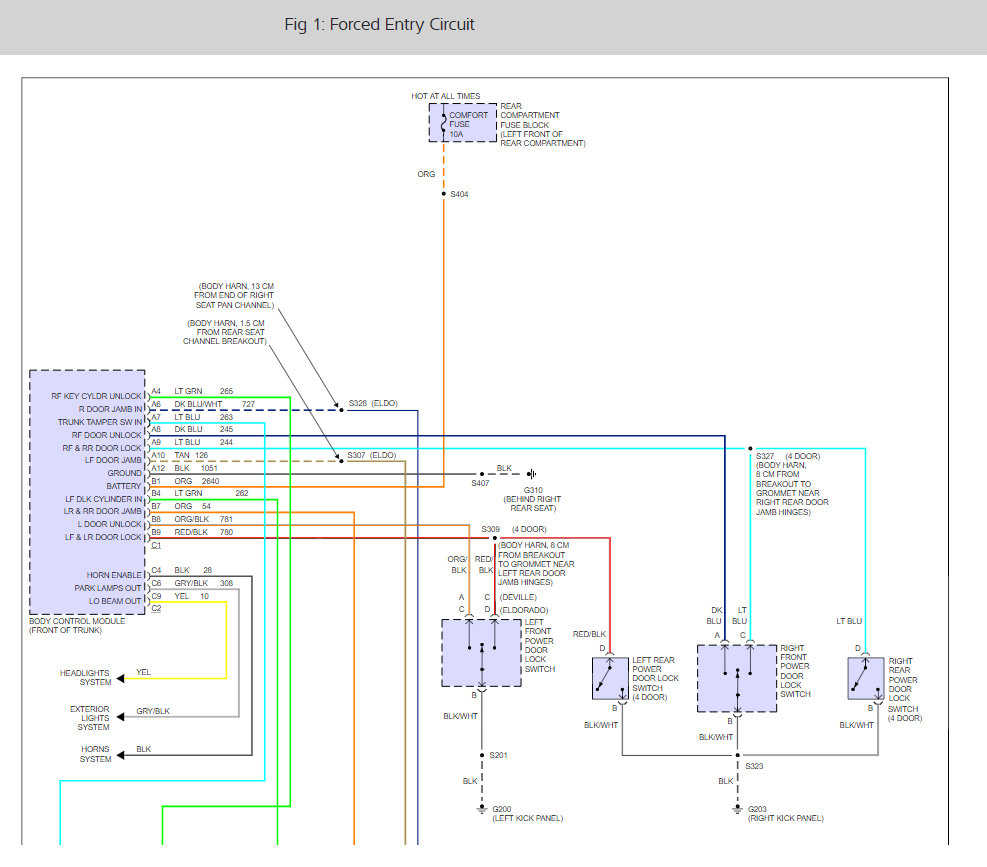Click the Right Rear Power Door Lock Switch symbol

point(865,678)
